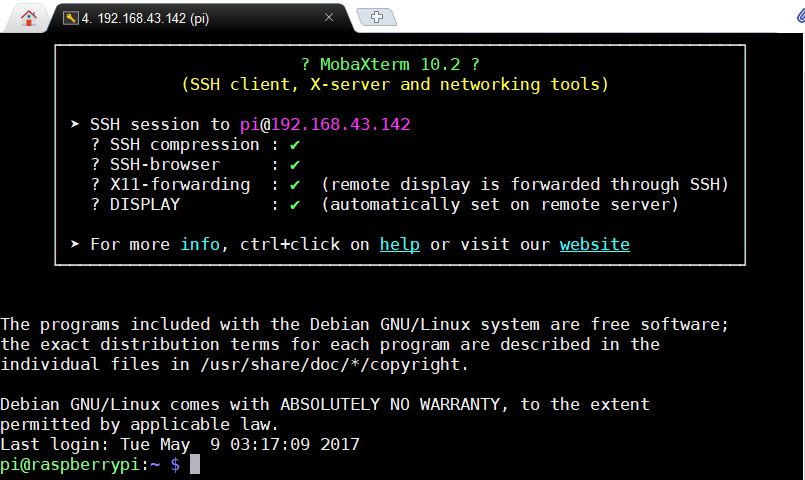Click the SSH compression status line
Viewport: 805px width, 480px height.
pyautogui.click(x=196, y=145)
